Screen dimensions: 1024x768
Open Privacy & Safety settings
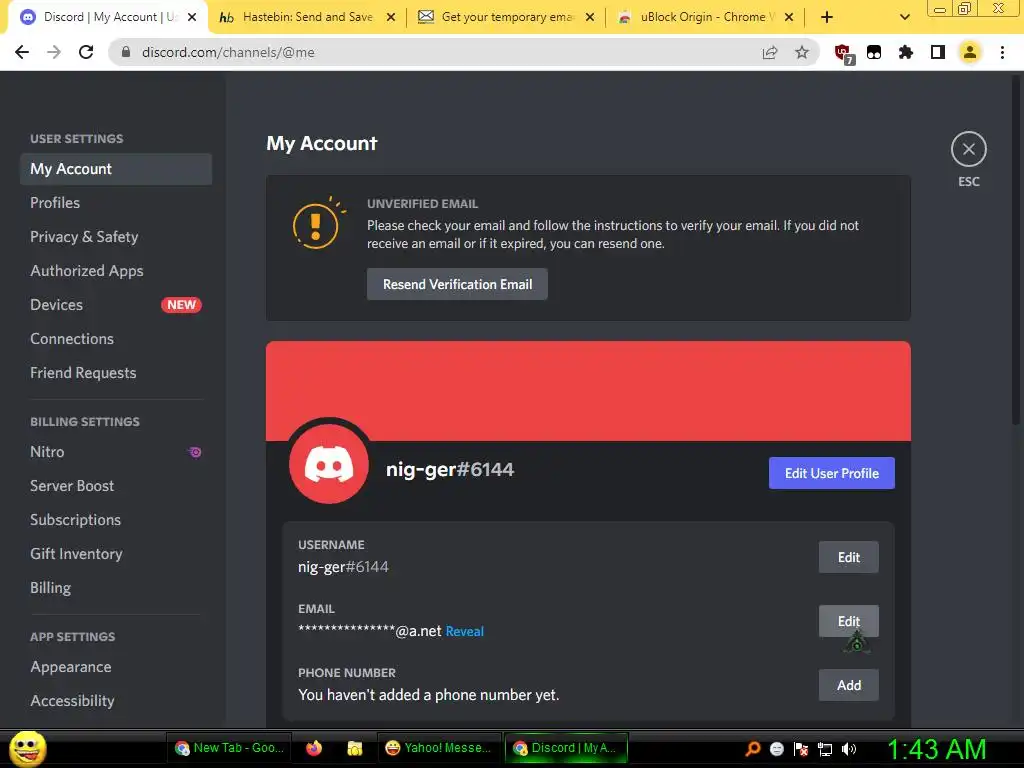pos(116,236)
